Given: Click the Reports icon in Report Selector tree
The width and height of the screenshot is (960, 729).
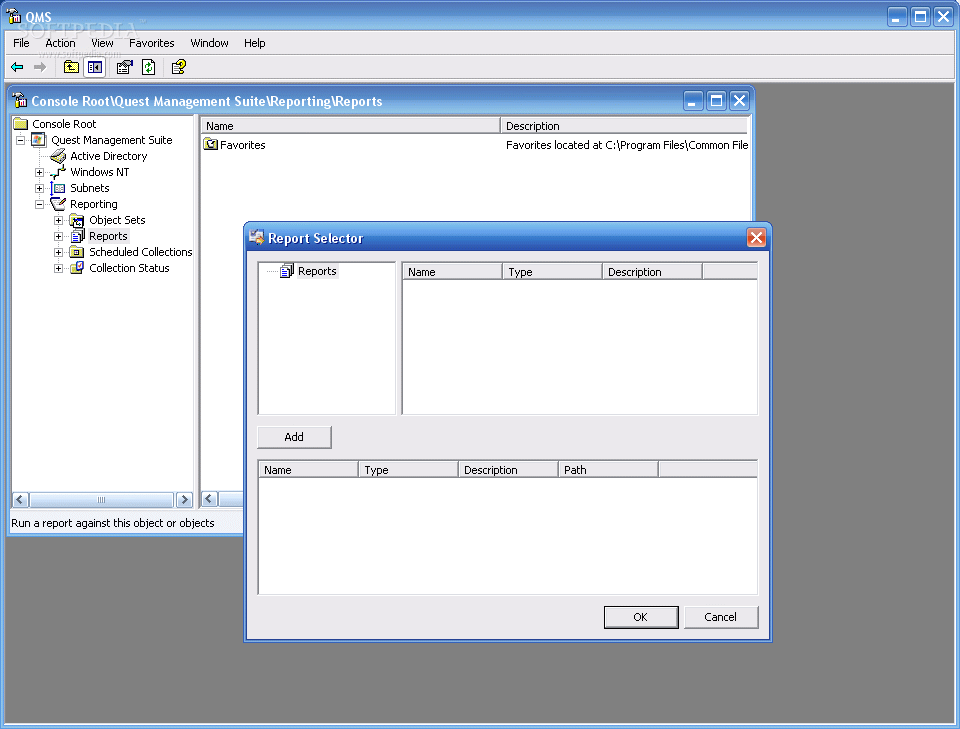Looking at the screenshot, I should pos(287,271).
